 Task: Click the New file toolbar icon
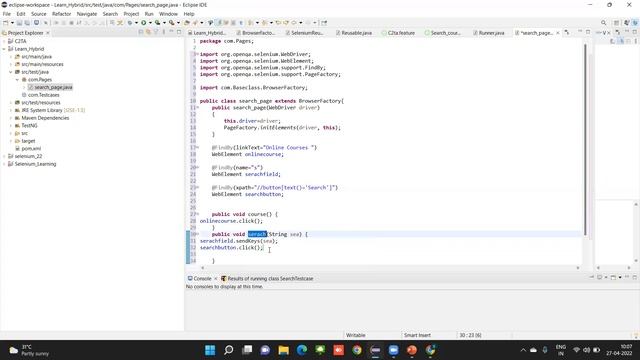pos(6,23)
